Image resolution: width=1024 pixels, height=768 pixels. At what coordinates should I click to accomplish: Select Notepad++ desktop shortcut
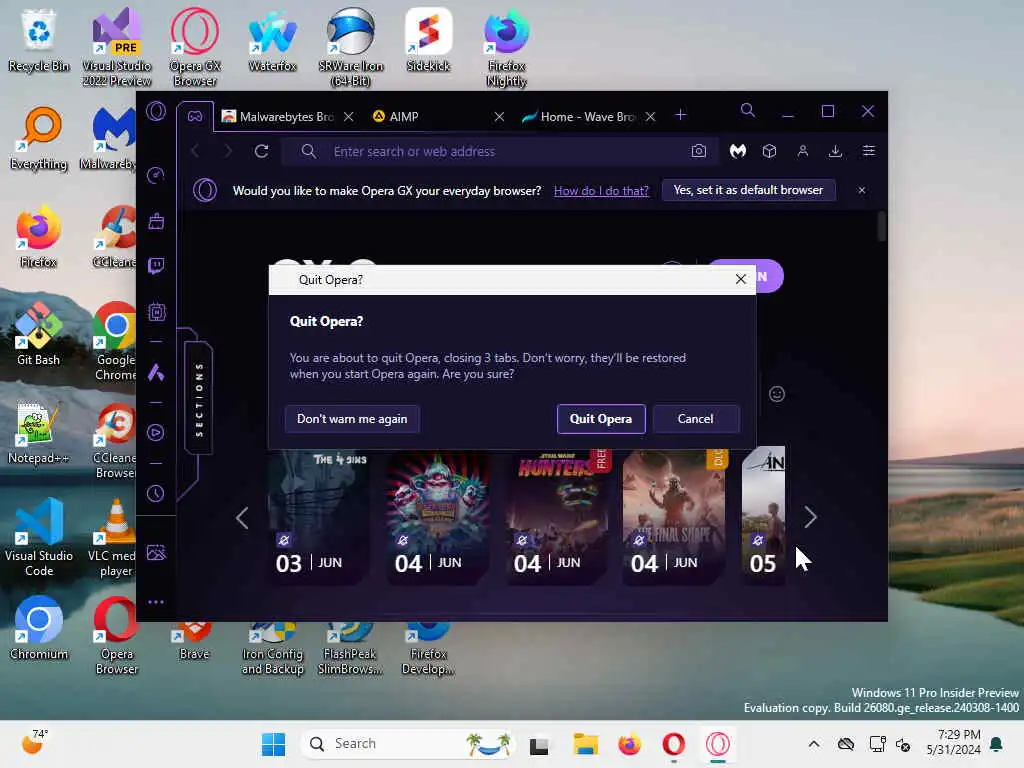coord(39,433)
